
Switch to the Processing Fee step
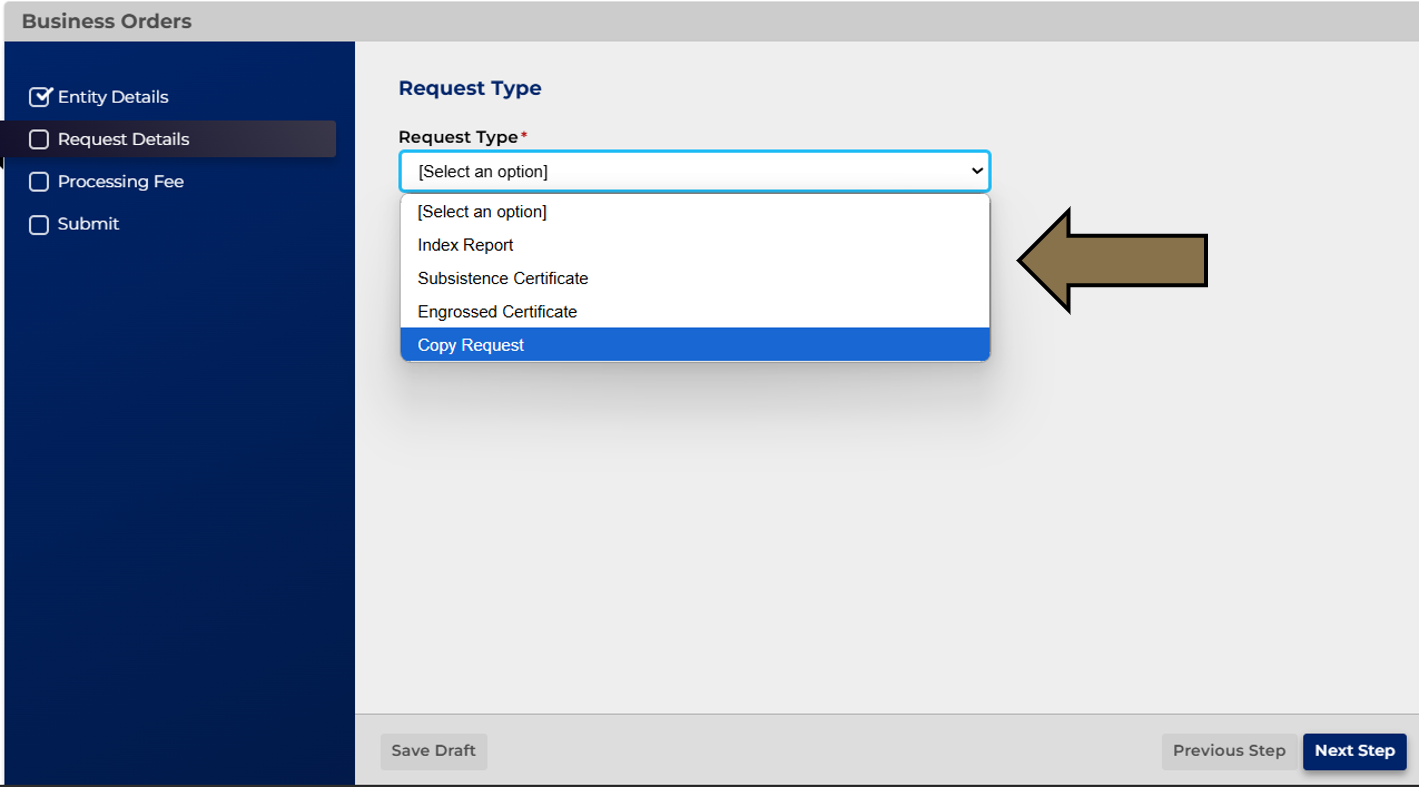(x=120, y=181)
